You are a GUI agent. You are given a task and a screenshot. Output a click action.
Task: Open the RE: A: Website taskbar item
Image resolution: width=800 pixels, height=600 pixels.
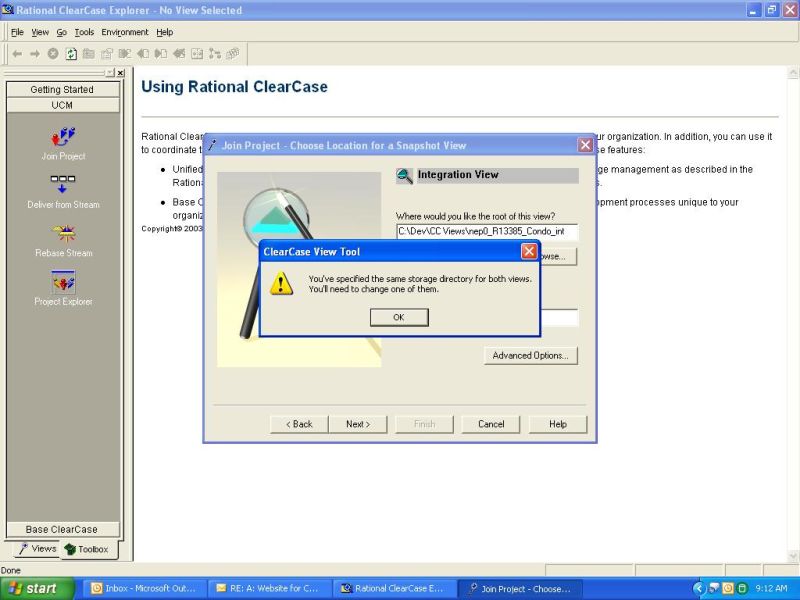point(268,588)
